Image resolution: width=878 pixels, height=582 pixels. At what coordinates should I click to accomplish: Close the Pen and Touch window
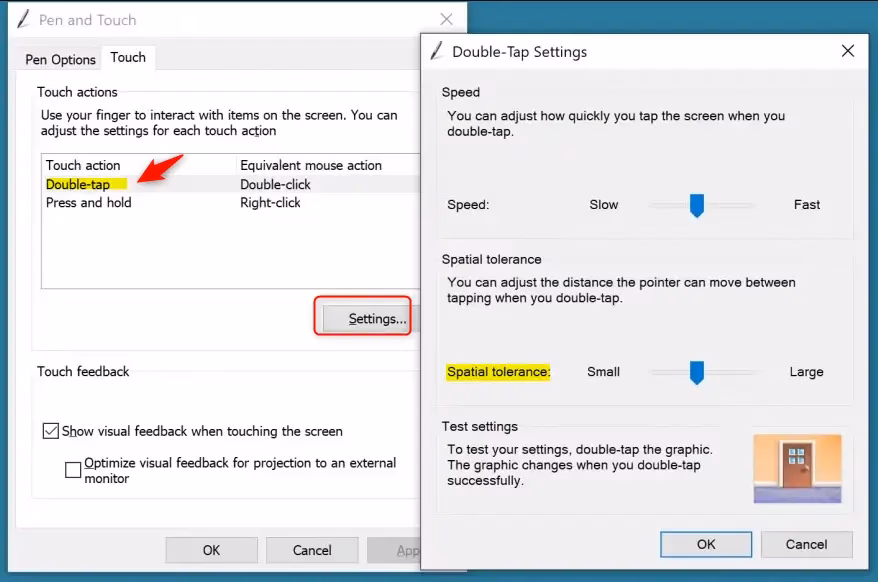coord(447,19)
